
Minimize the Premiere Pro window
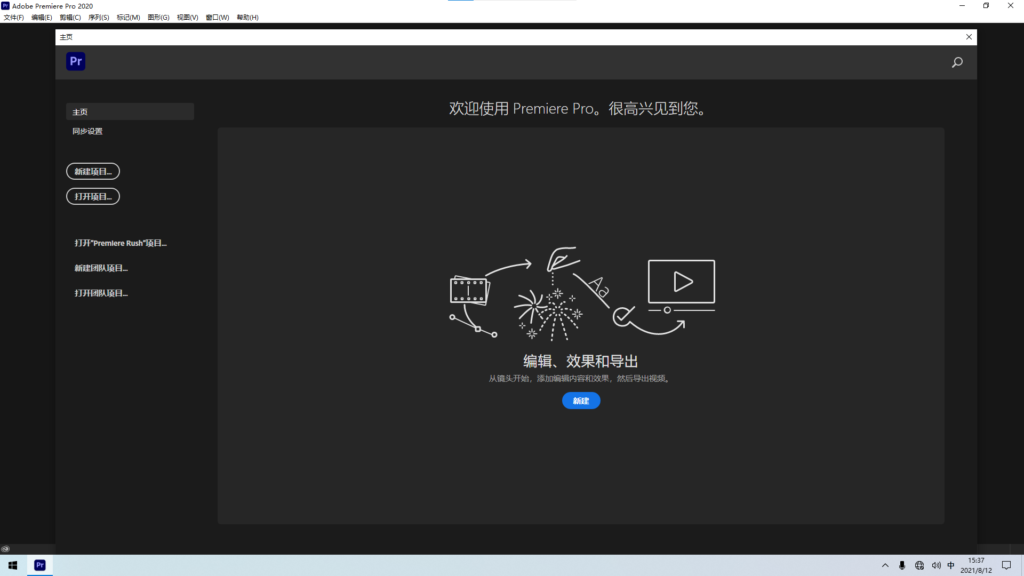coord(962,6)
